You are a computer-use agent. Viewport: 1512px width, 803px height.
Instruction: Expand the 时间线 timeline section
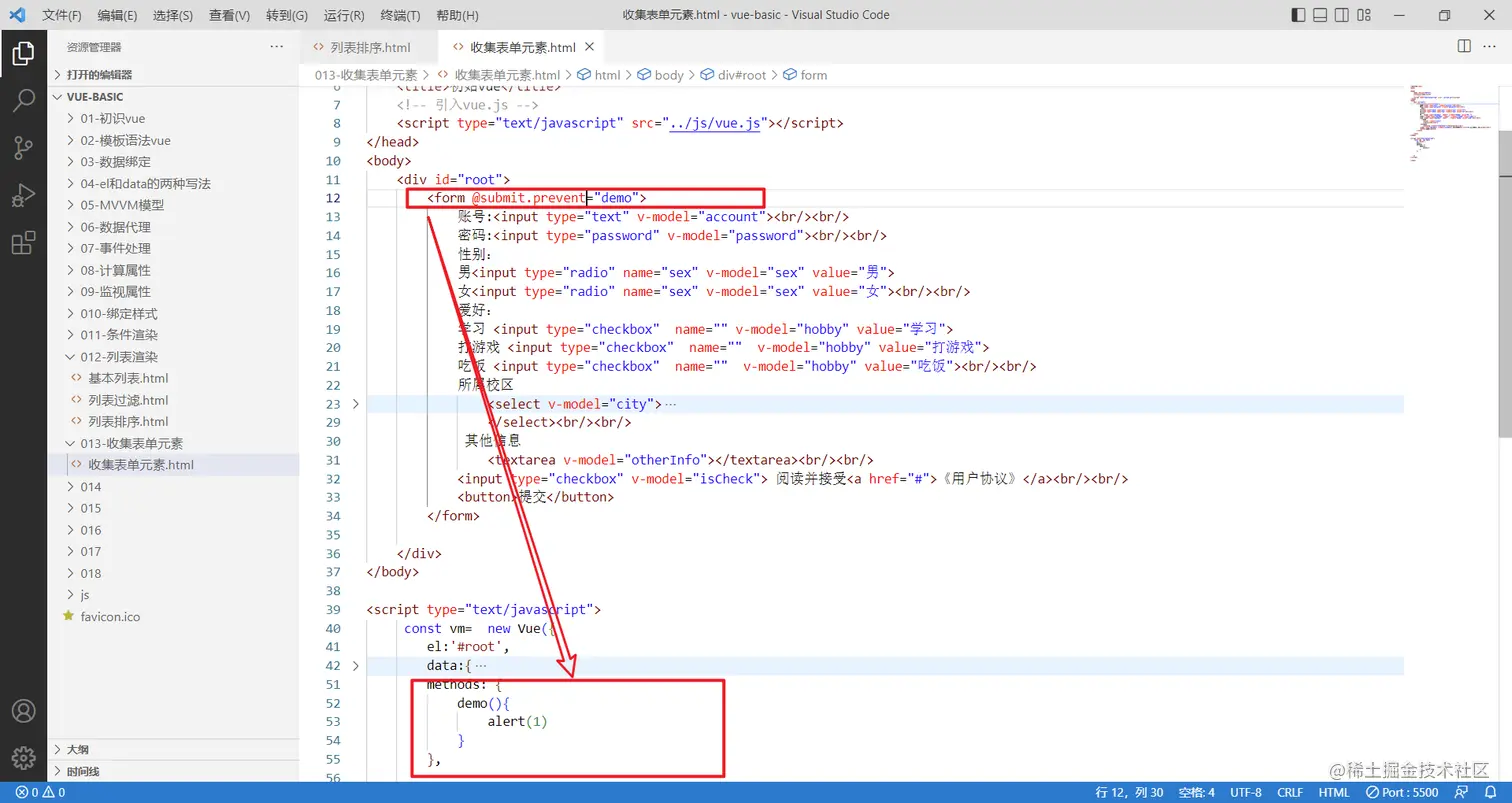point(173,771)
